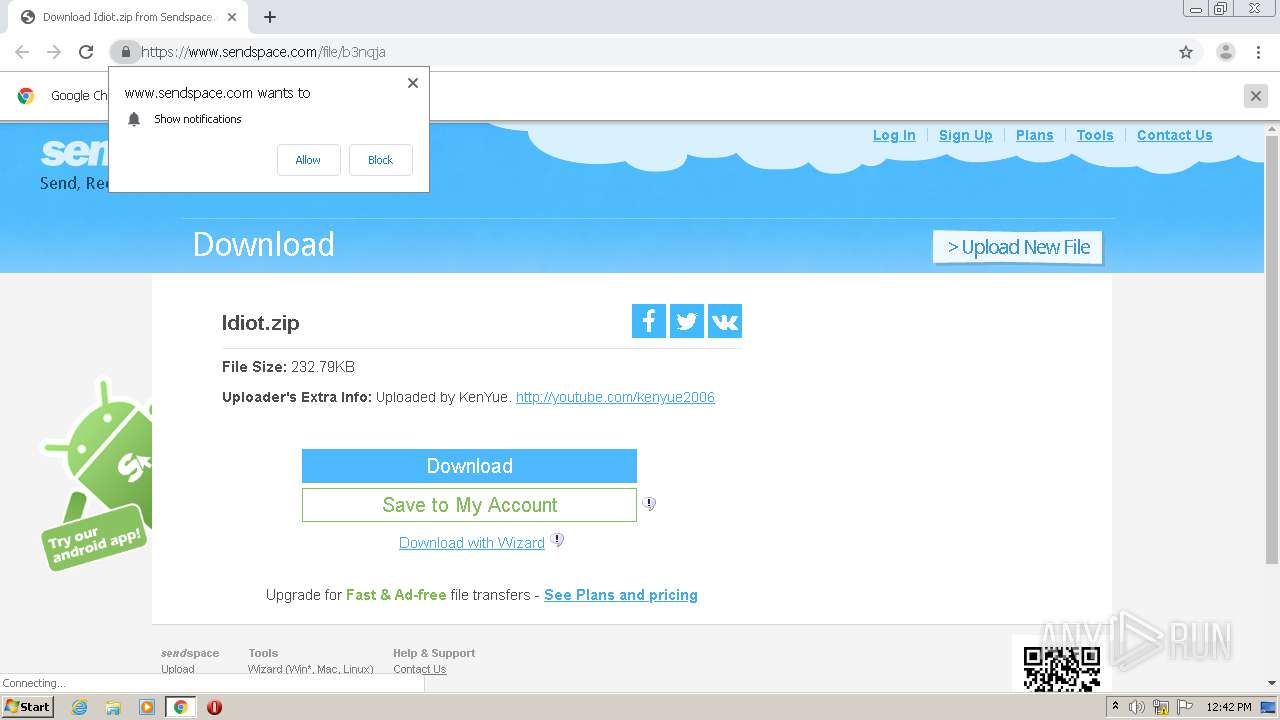The image size is (1280, 720).
Task: Select the Idiot.zip file name text
Action: tap(261, 323)
